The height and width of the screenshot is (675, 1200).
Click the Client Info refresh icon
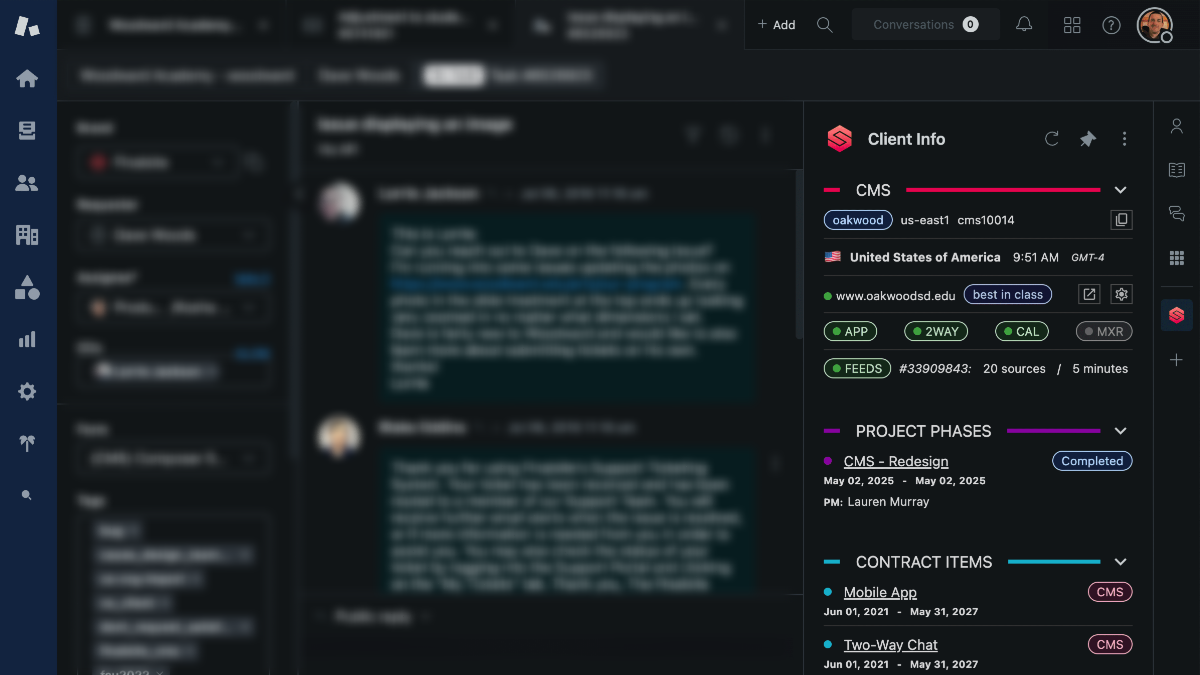pos(1051,139)
